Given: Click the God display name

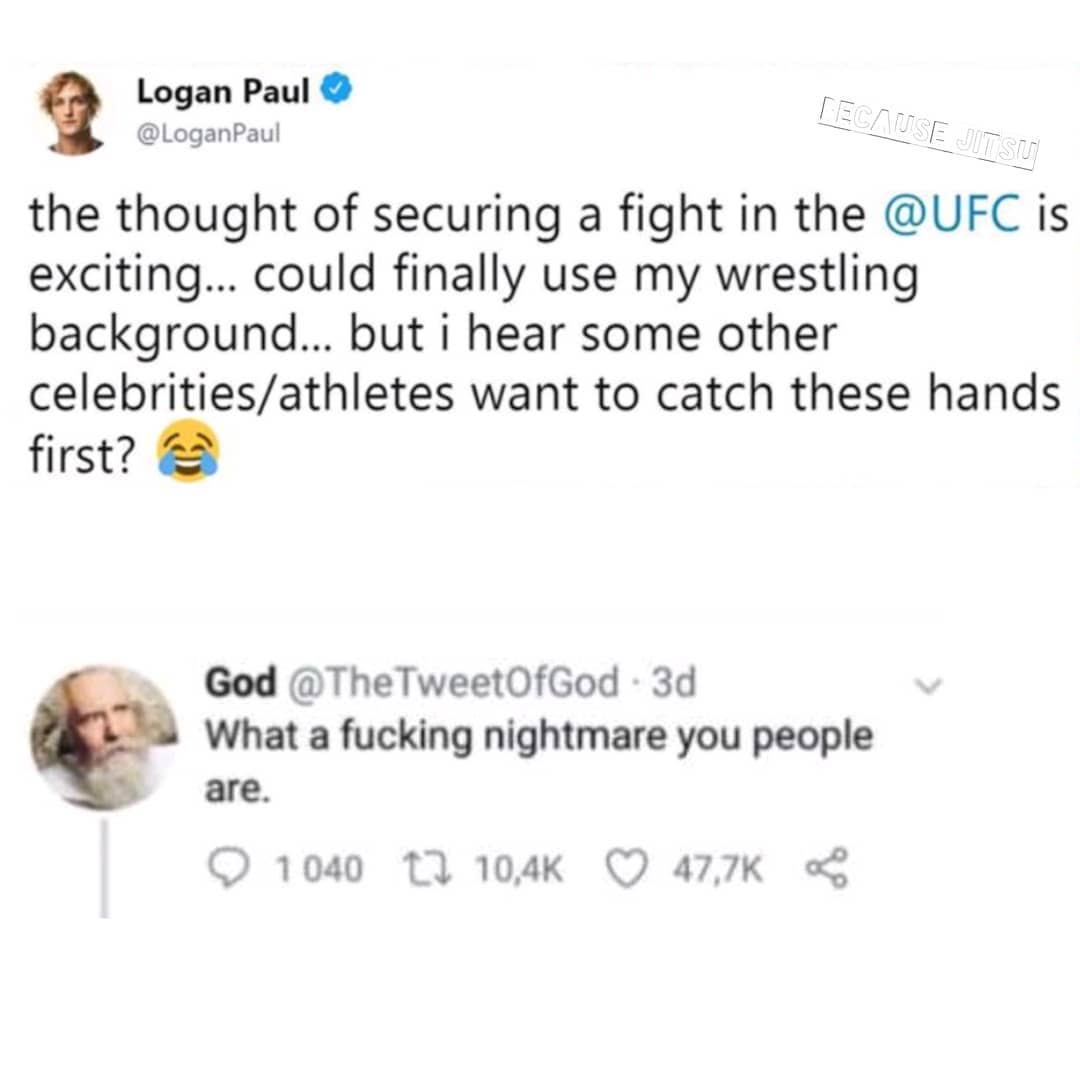Looking at the screenshot, I should pos(241,682).
